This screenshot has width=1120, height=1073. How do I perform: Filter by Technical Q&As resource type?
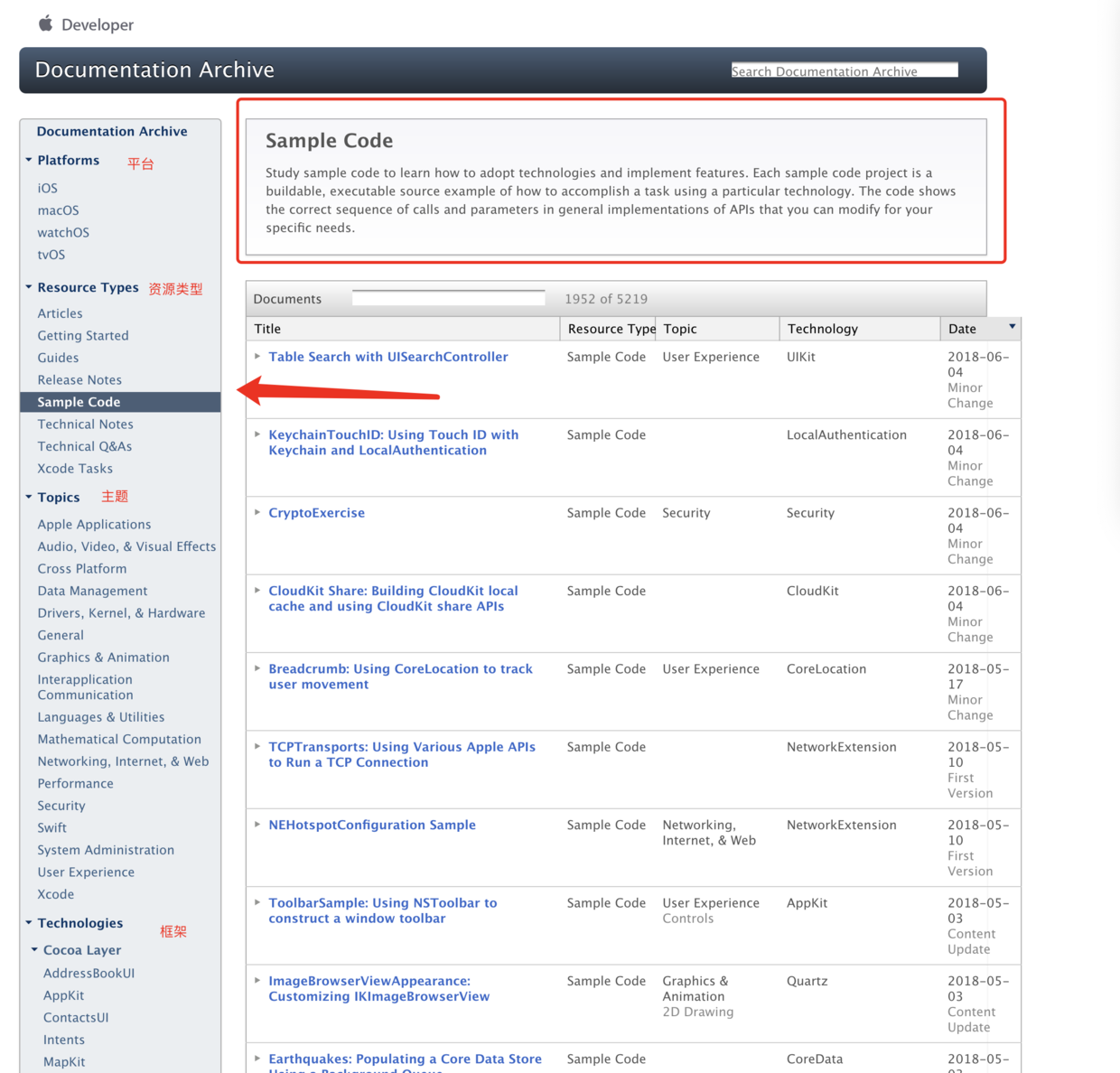(85, 446)
